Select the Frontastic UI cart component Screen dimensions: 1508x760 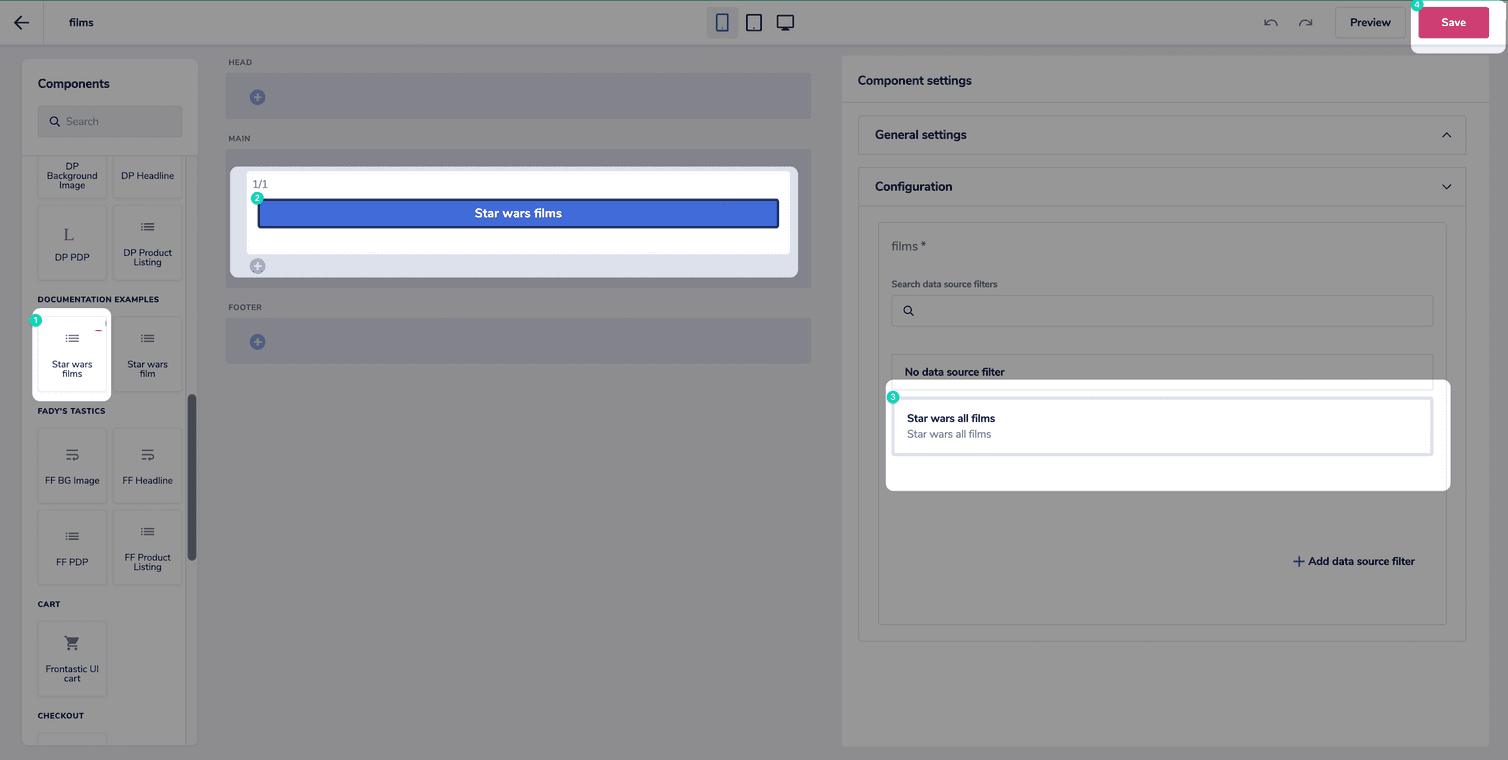[x=71, y=658]
